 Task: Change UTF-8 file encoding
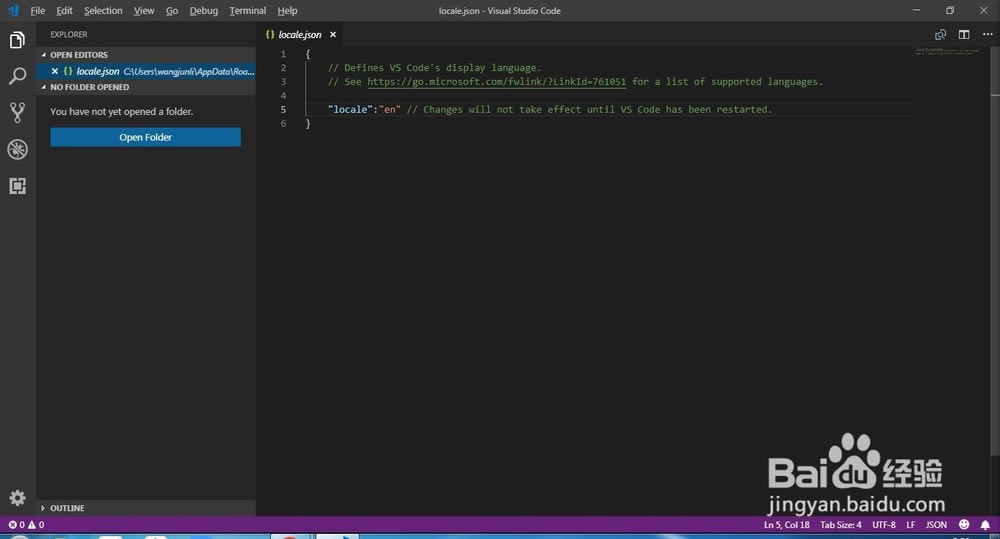pyautogui.click(x=884, y=524)
